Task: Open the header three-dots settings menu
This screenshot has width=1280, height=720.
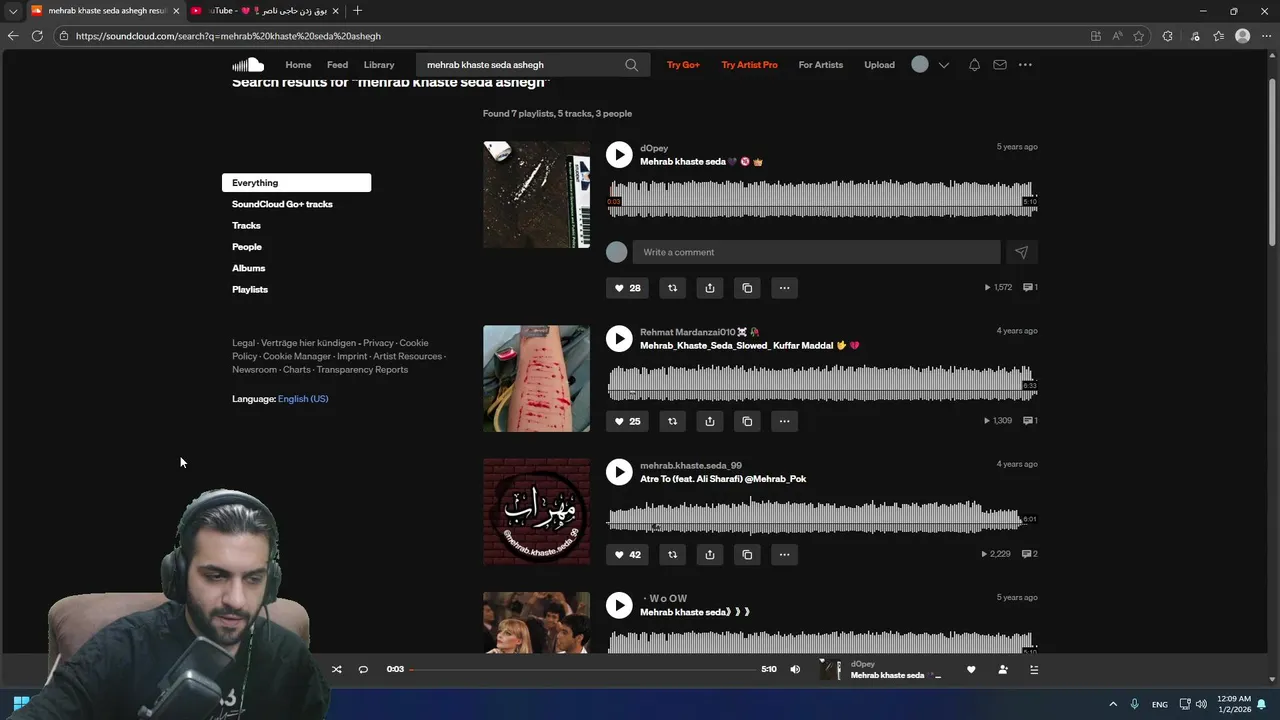Action: pos(1025,65)
